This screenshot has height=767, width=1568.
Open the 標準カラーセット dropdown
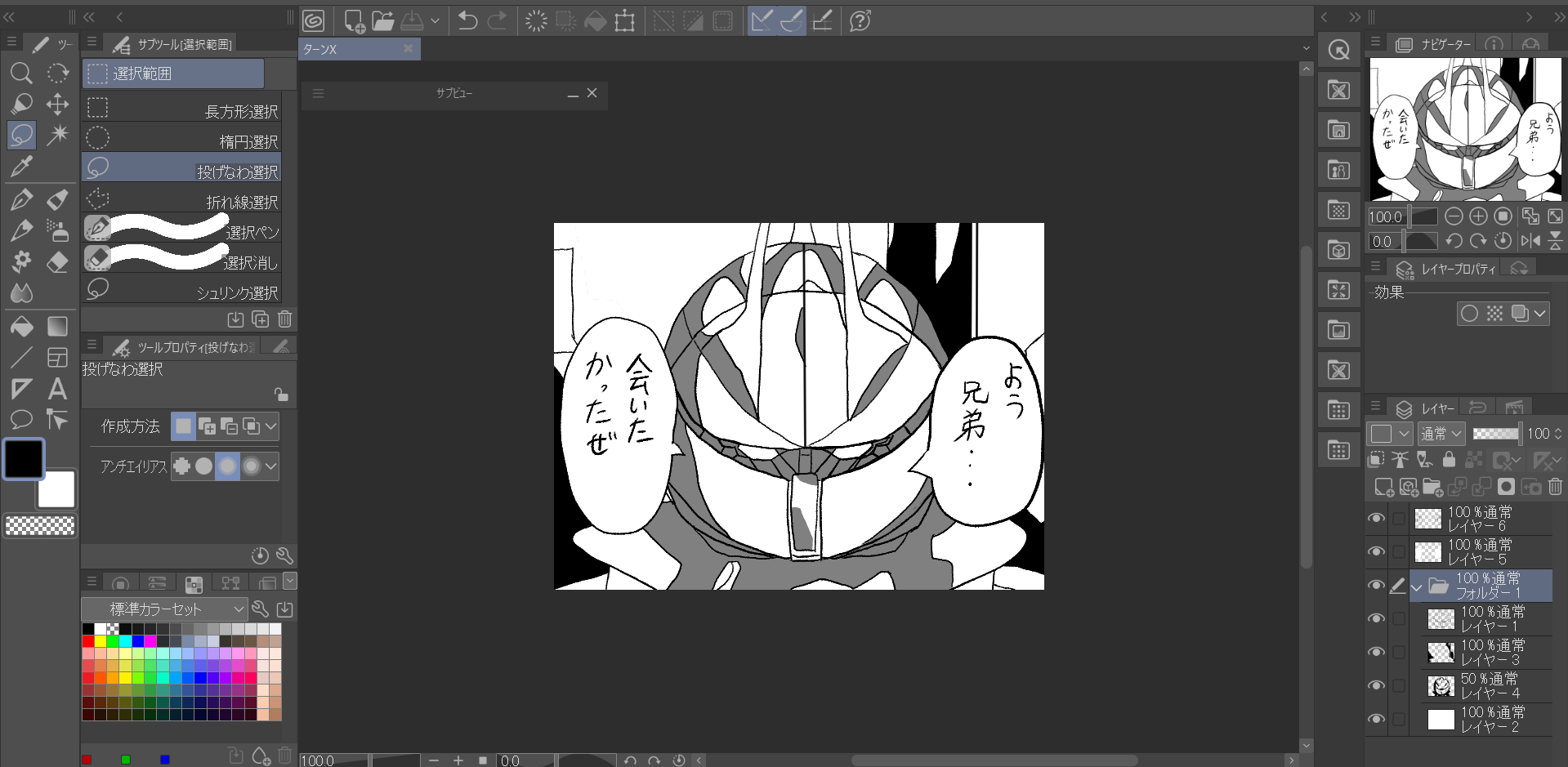pos(163,609)
